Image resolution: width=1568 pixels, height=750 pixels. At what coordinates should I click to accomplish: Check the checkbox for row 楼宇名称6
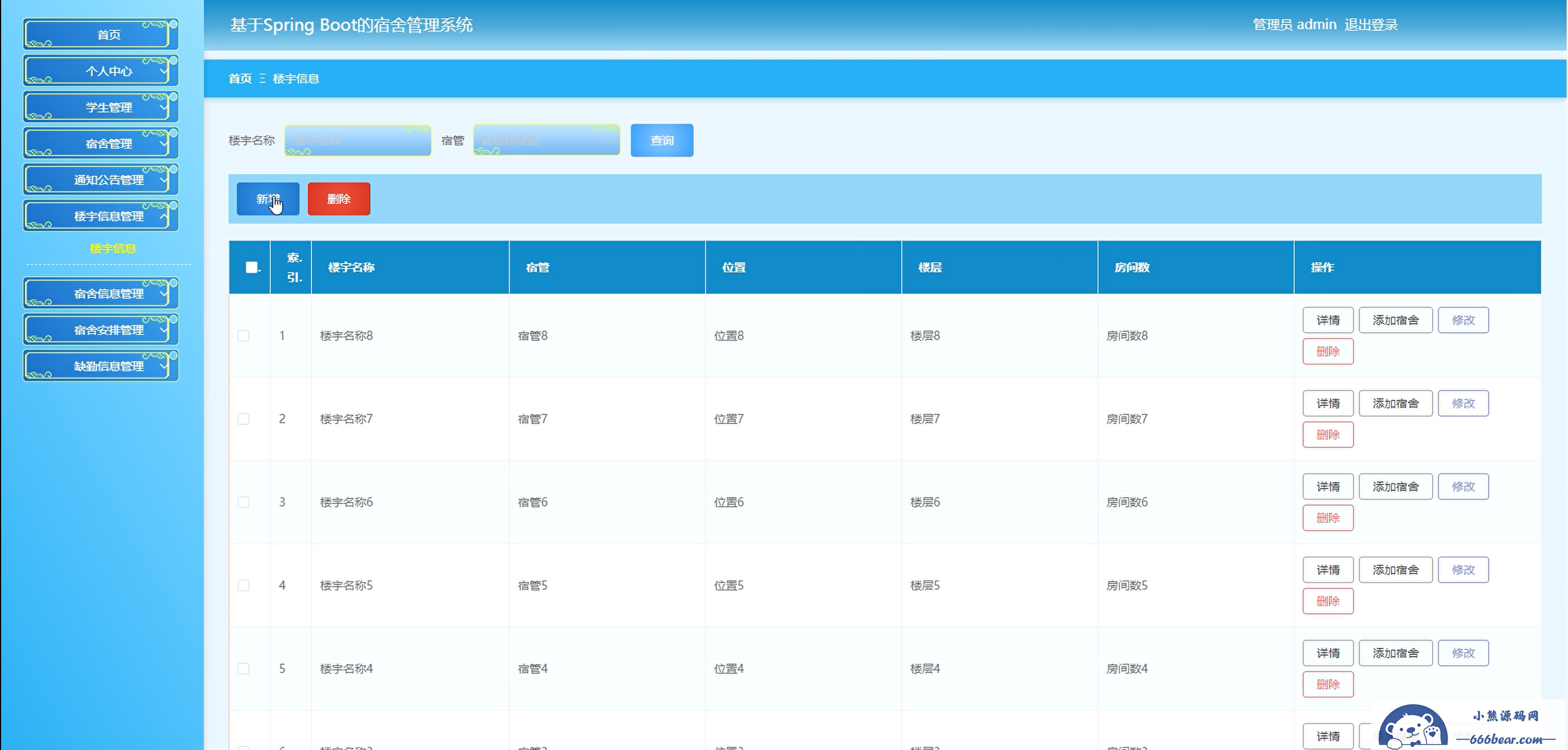pyautogui.click(x=244, y=503)
